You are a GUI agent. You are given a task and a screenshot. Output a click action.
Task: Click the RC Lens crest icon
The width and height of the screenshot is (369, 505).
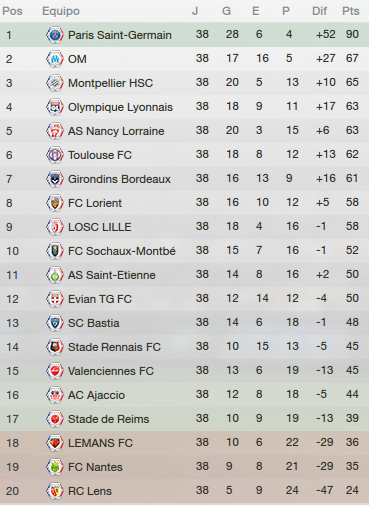point(55,491)
